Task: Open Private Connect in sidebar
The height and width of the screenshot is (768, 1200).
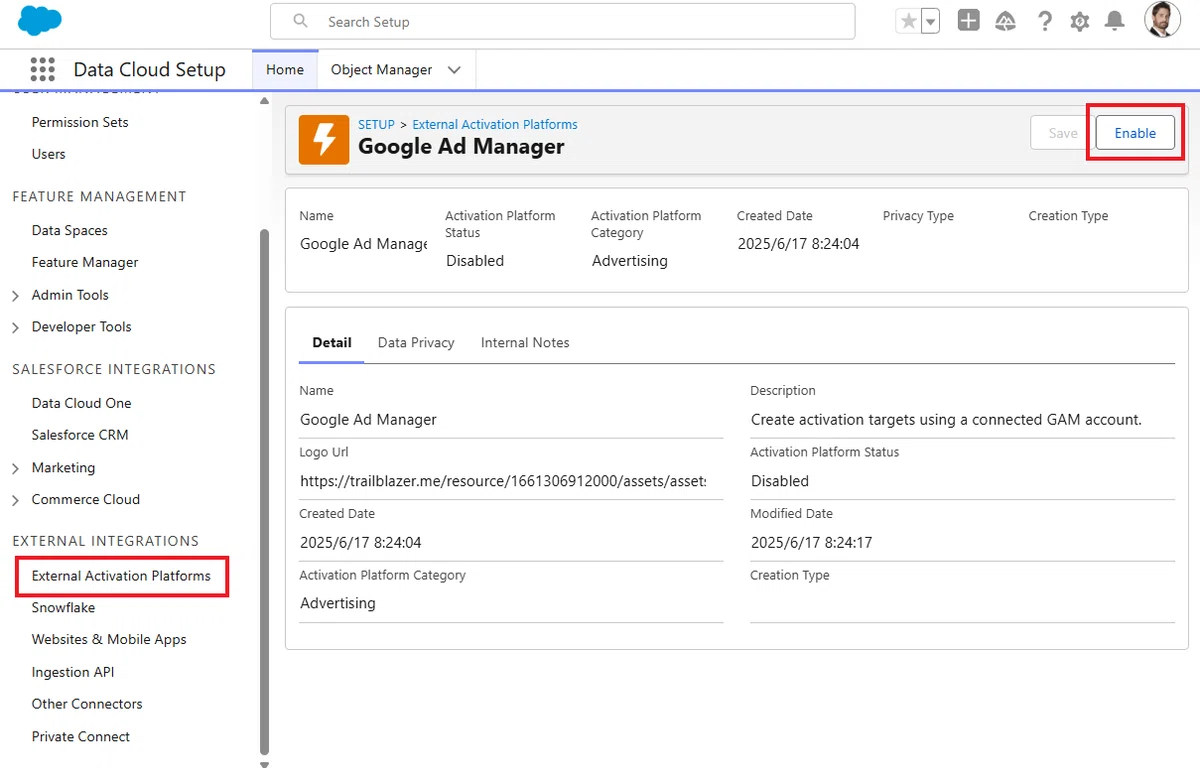Action: click(x=81, y=737)
